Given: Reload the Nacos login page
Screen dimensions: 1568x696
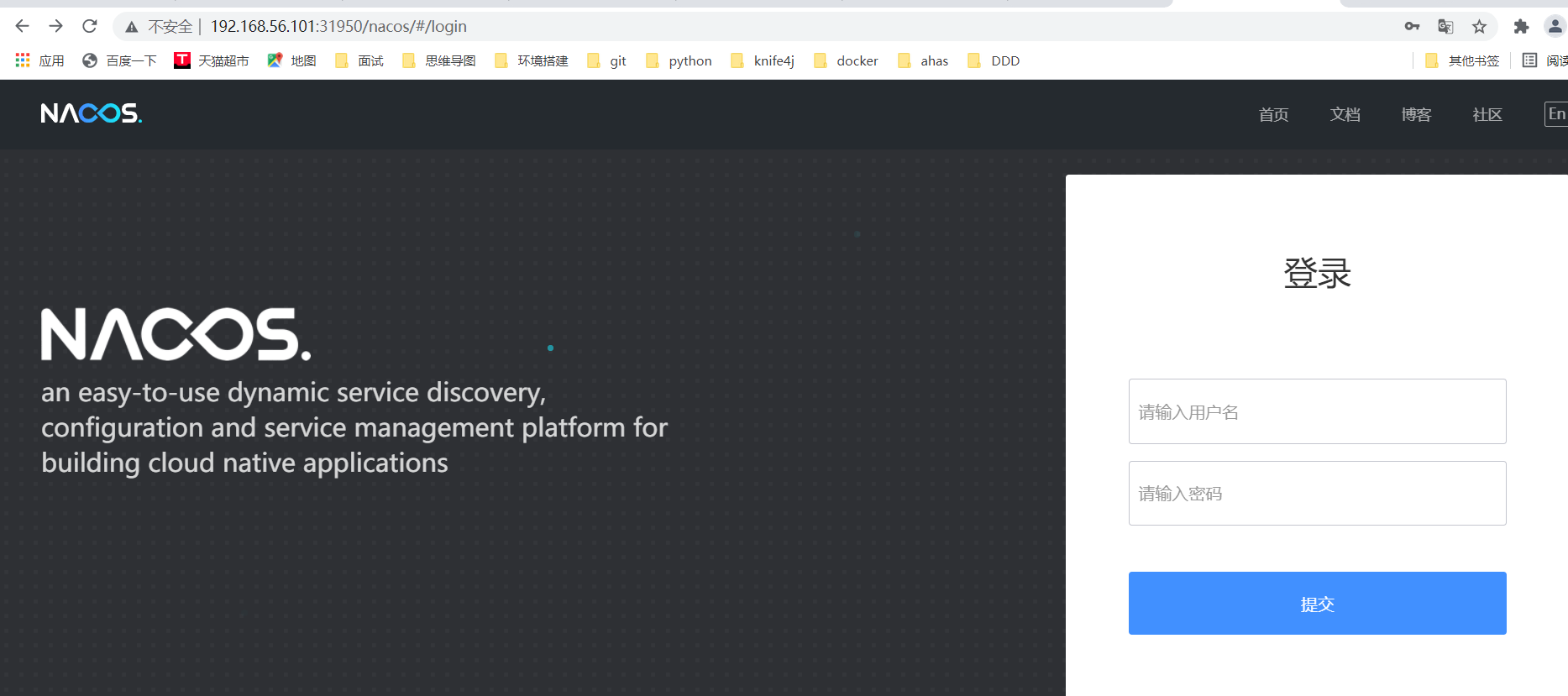Looking at the screenshot, I should 90,26.
